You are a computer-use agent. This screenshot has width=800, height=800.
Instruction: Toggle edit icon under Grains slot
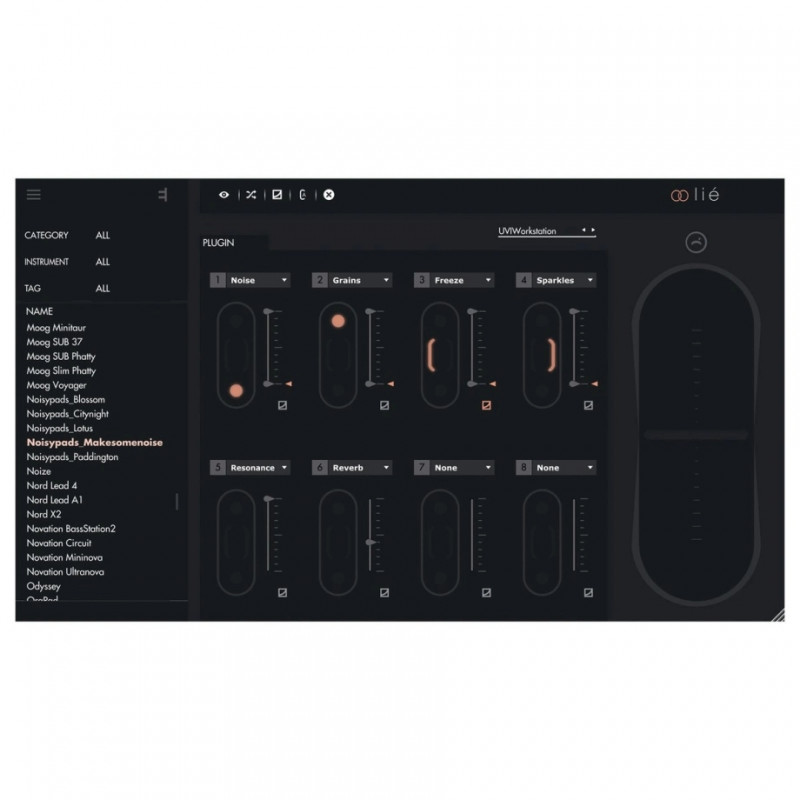(x=384, y=405)
